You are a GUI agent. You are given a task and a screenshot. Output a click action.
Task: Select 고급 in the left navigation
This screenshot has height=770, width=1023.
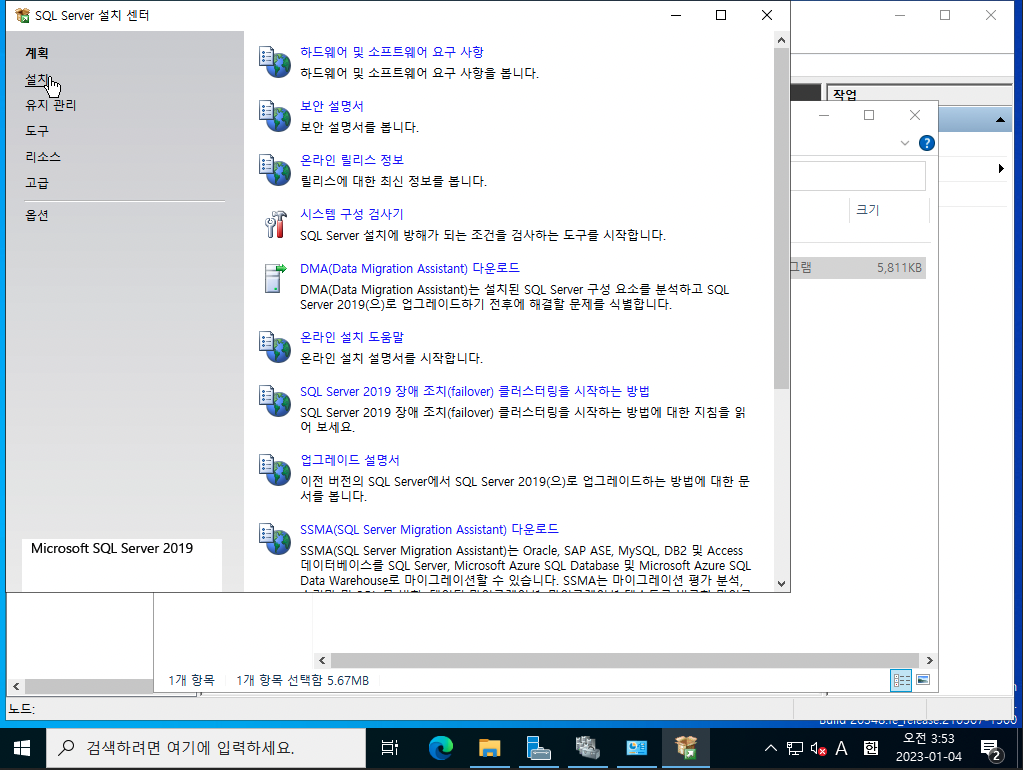[x=37, y=183]
